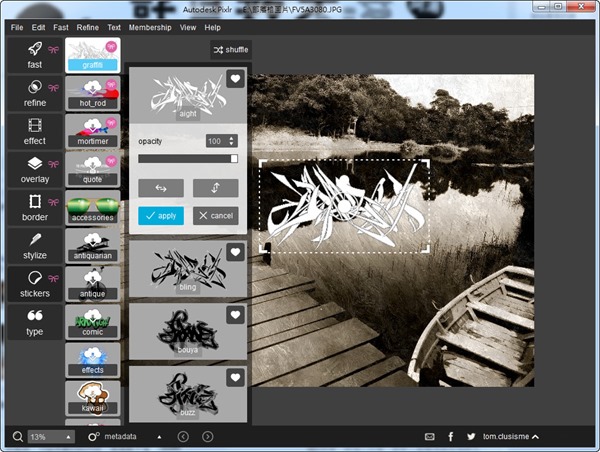Viewport: 600px width, 452px height.
Task: Open the Membership menu
Action: click(150, 28)
